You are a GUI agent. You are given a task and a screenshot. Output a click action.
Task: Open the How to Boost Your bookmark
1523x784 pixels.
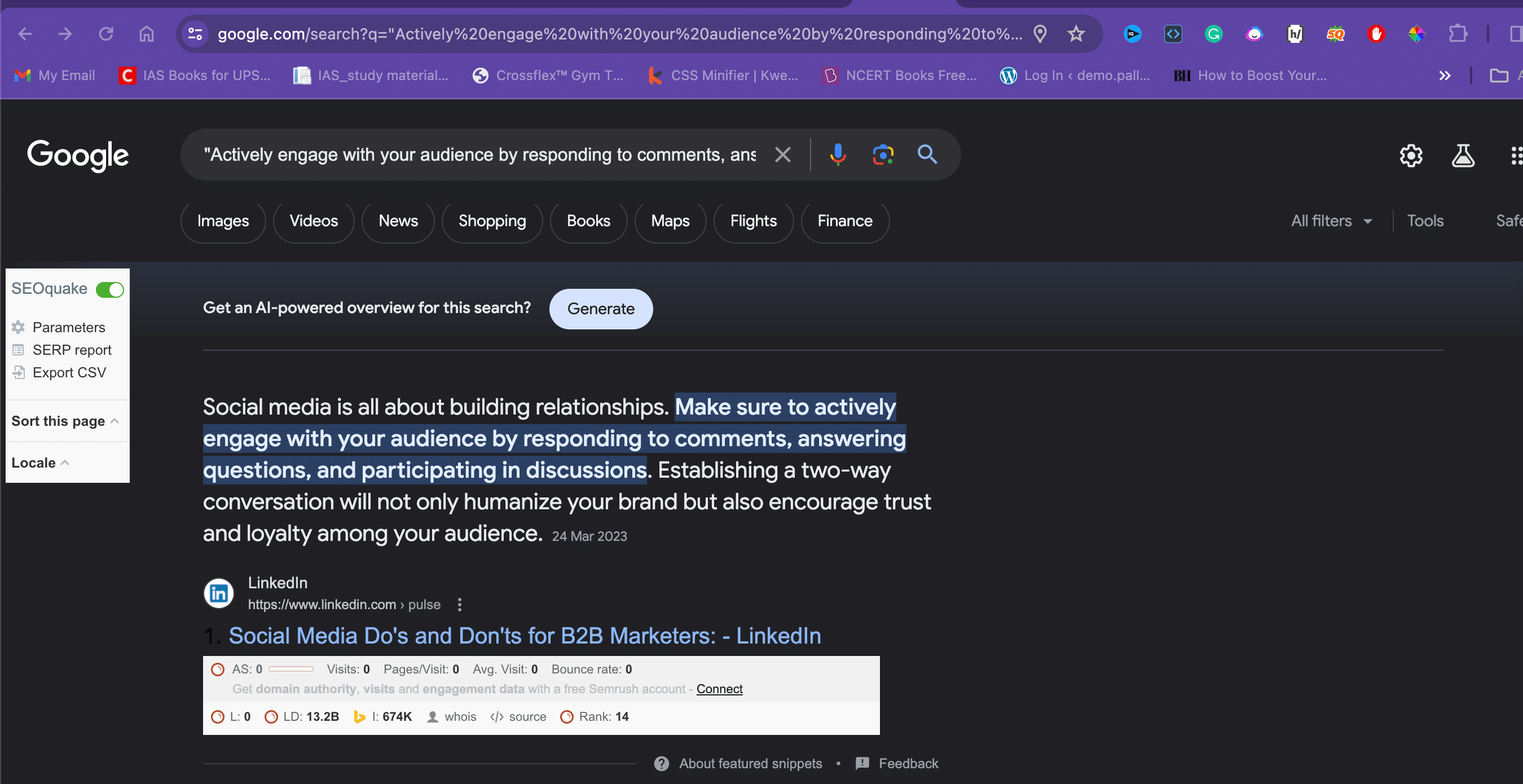click(1251, 76)
